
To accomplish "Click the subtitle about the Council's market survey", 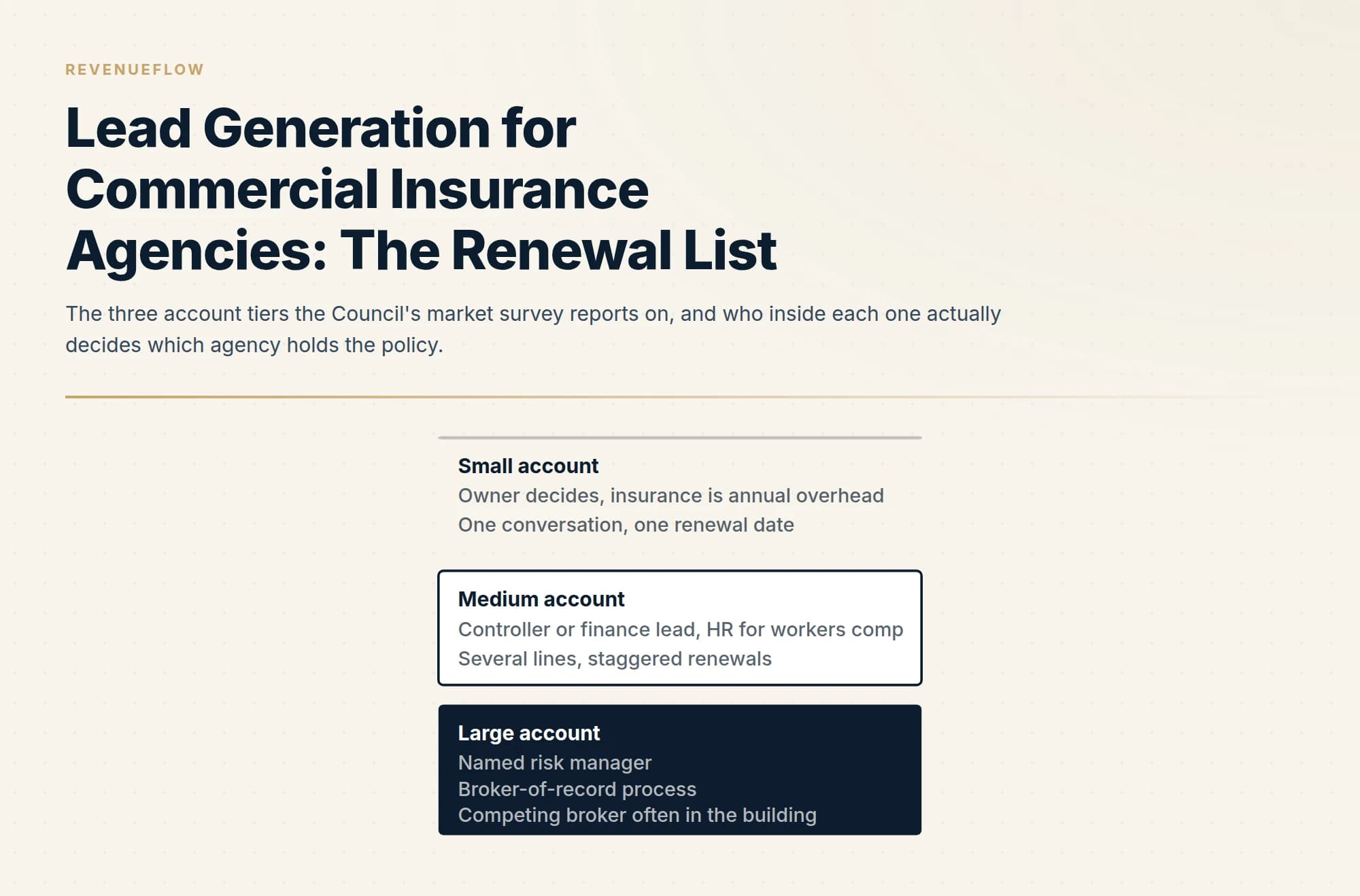I will 533,329.
